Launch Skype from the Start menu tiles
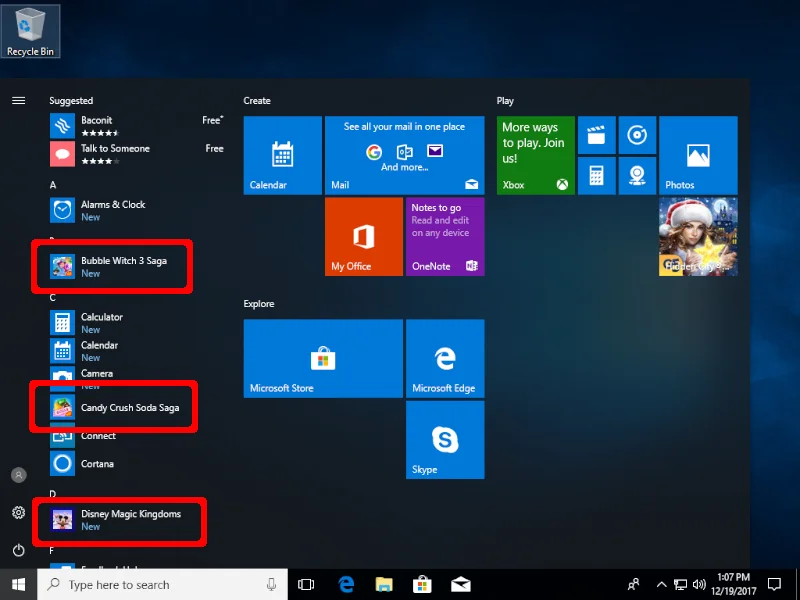Image resolution: width=800 pixels, height=600 pixels. pyautogui.click(x=444, y=440)
